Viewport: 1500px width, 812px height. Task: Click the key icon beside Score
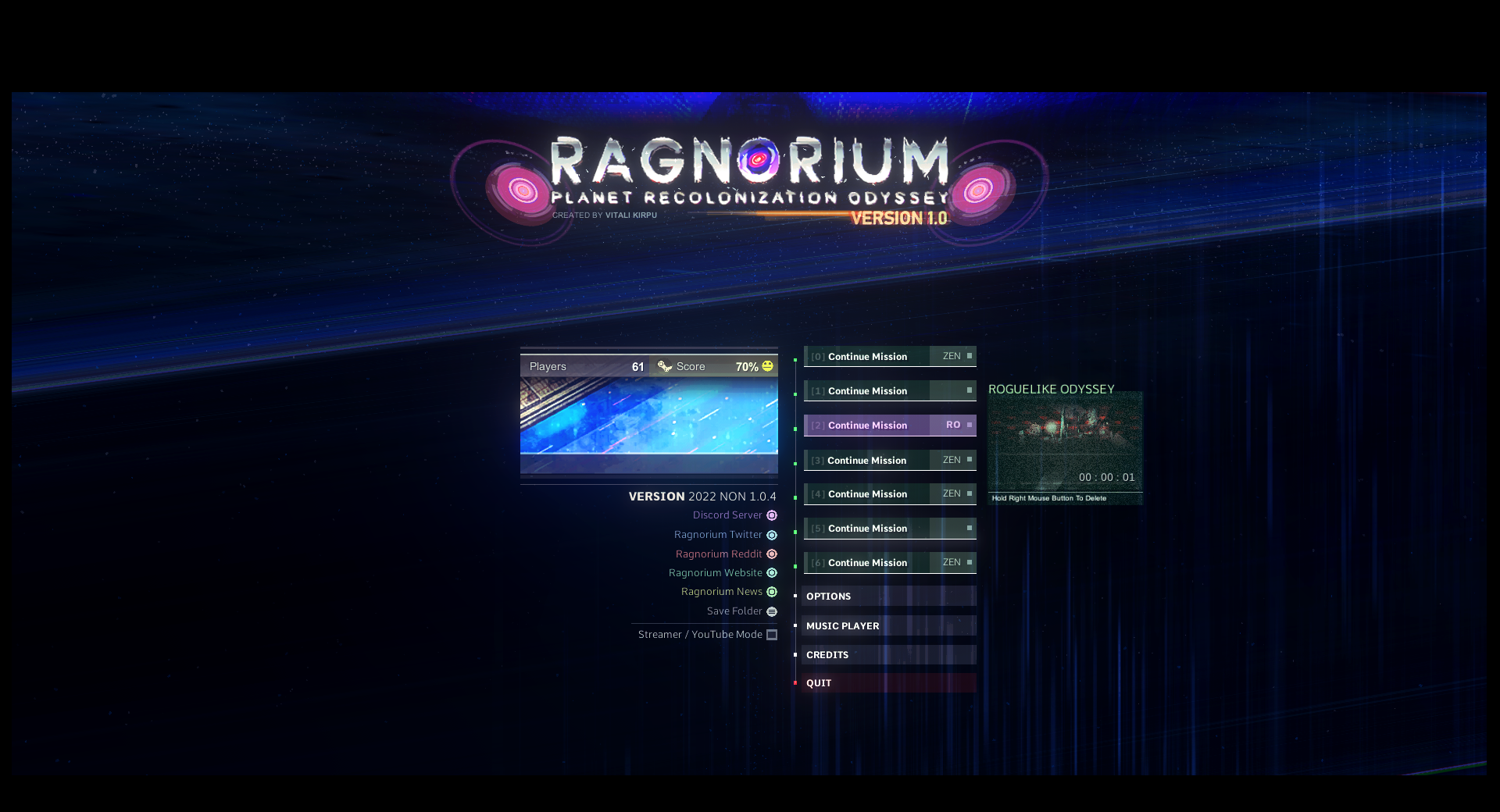click(x=665, y=366)
